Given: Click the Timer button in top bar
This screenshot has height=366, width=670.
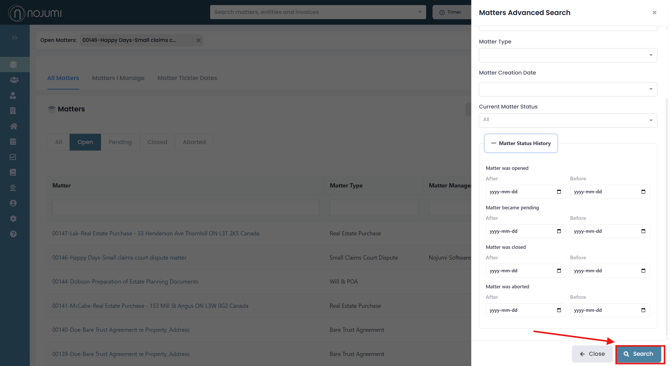Looking at the screenshot, I should click(x=451, y=12).
